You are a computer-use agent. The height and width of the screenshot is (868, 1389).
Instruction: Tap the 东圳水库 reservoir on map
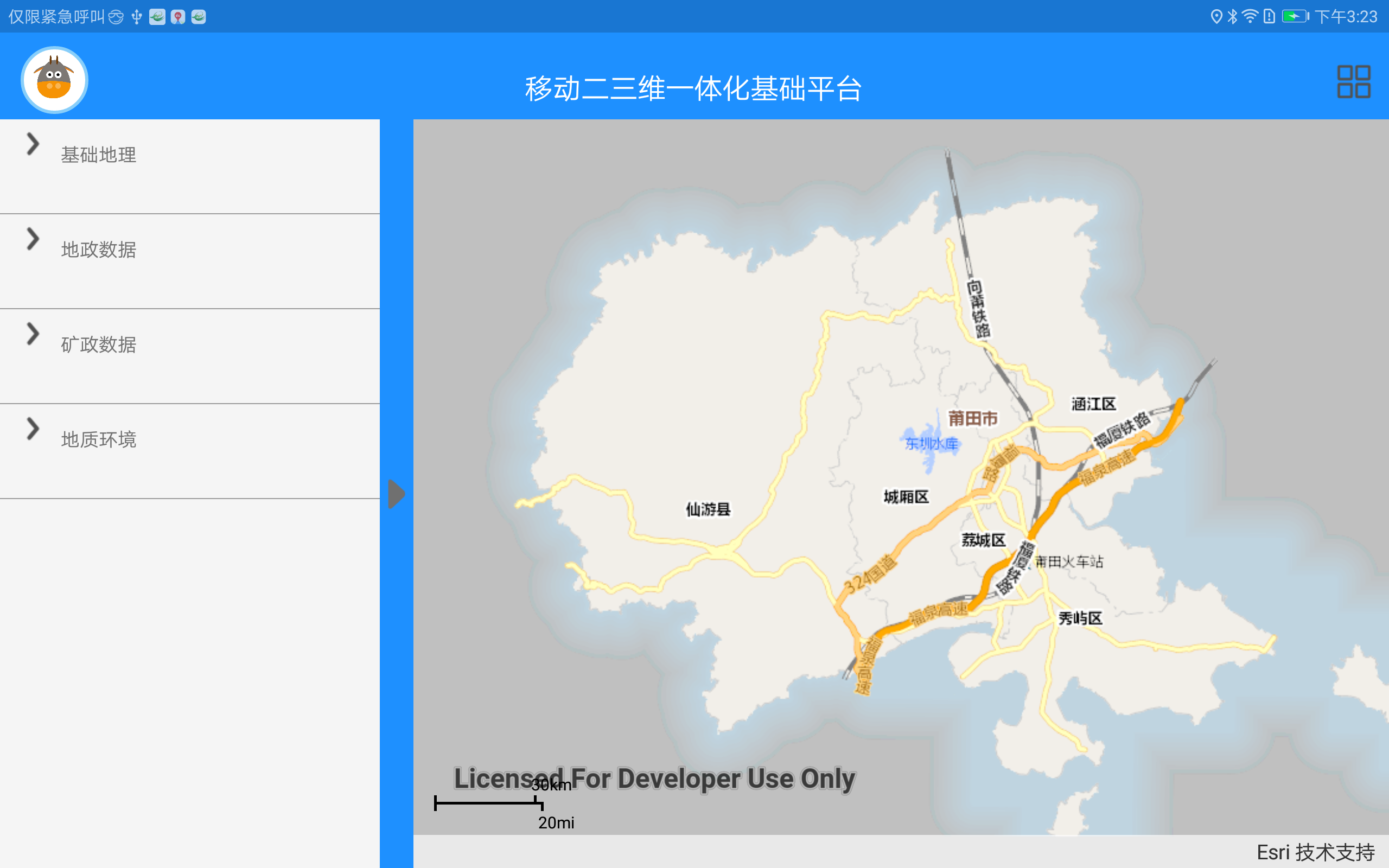click(931, 443)
